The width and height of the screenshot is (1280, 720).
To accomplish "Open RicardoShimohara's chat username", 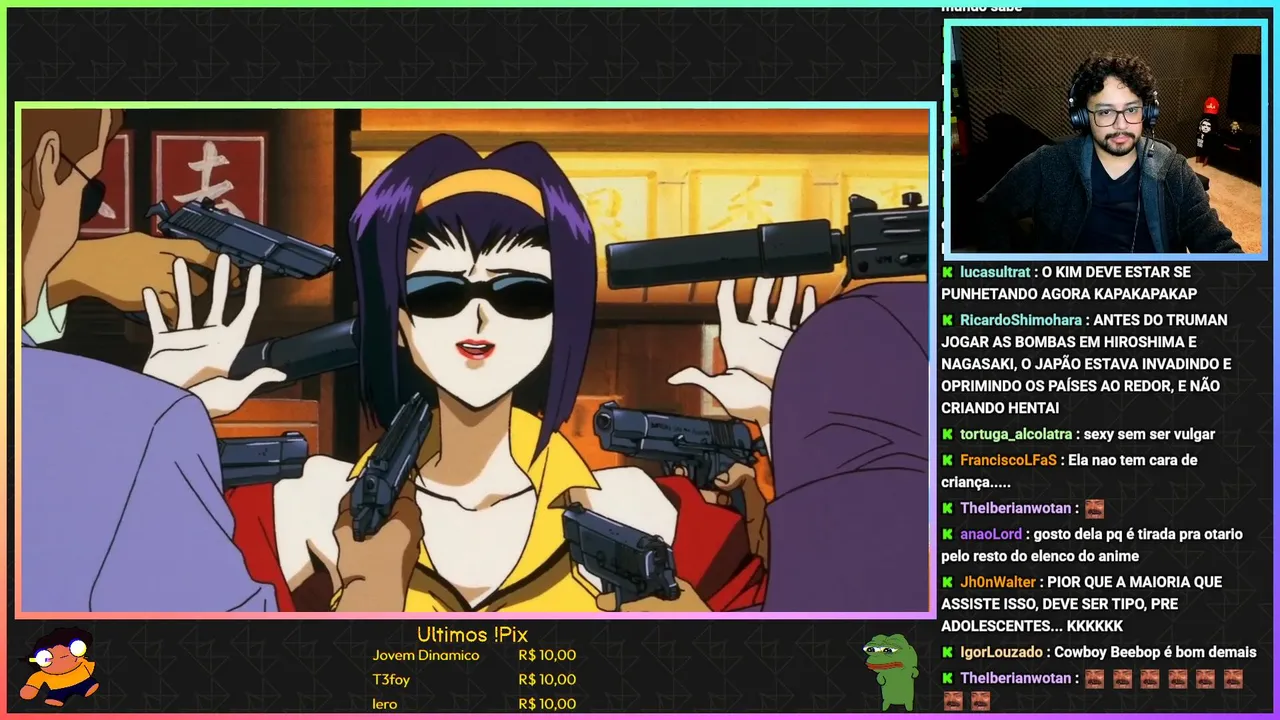I will pyautogui.click(x=1021, y=320).
